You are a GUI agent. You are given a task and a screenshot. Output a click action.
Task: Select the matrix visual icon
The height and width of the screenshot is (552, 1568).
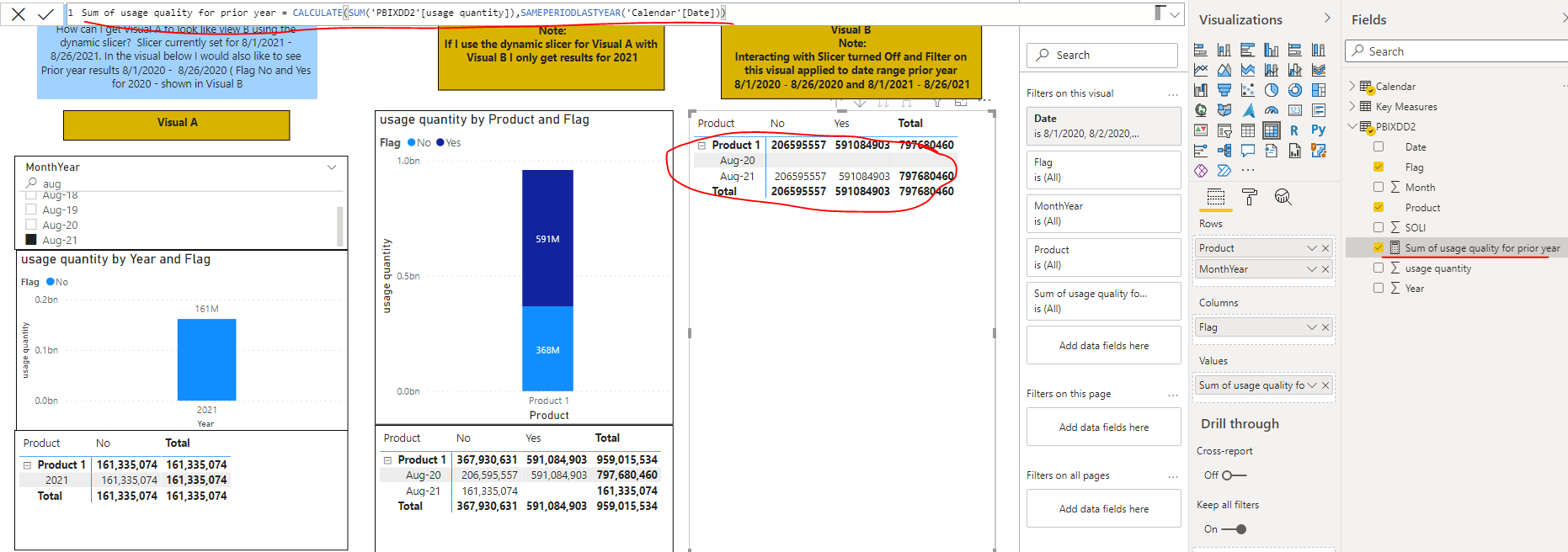click(x=1272, y=130)
